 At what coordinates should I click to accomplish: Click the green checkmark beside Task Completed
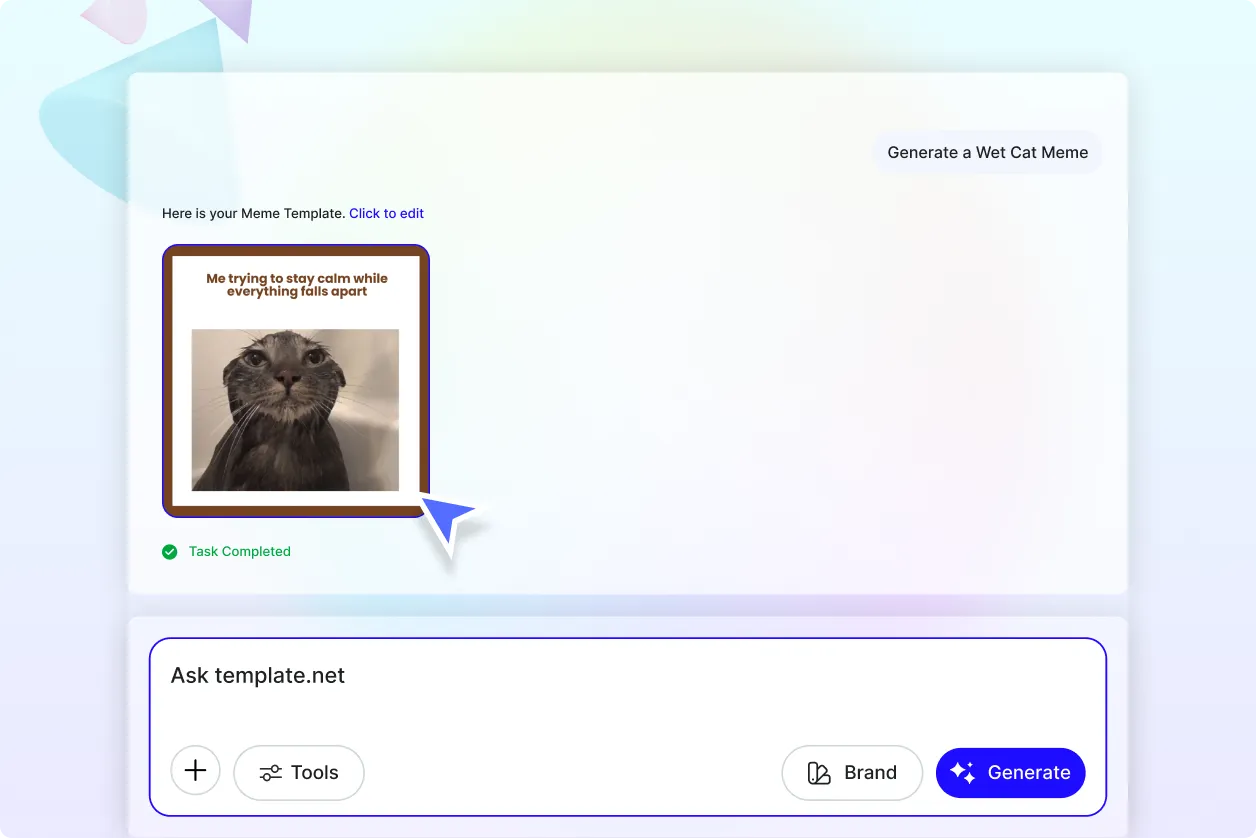click(x=170, y=551)
